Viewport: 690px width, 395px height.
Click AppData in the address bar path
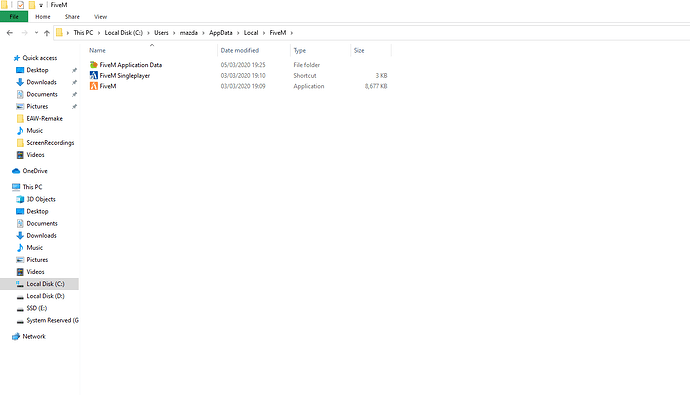[x=220, y=33]
